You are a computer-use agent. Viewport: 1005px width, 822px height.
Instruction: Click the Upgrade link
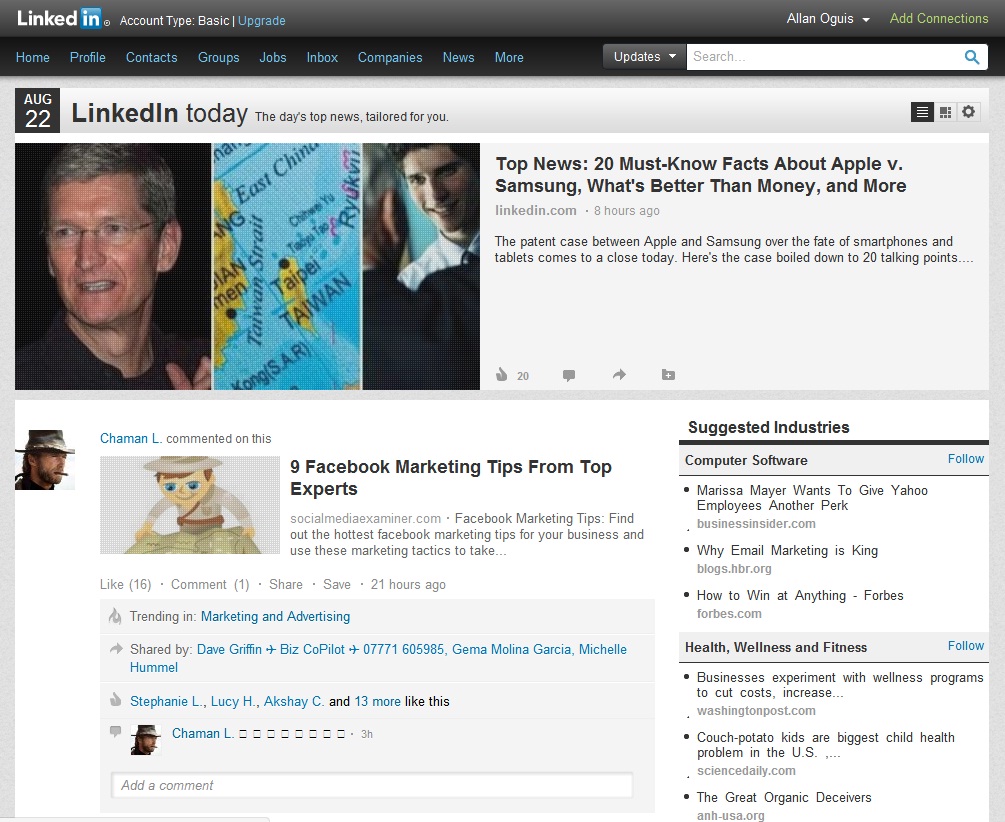[x=262, y=20]
